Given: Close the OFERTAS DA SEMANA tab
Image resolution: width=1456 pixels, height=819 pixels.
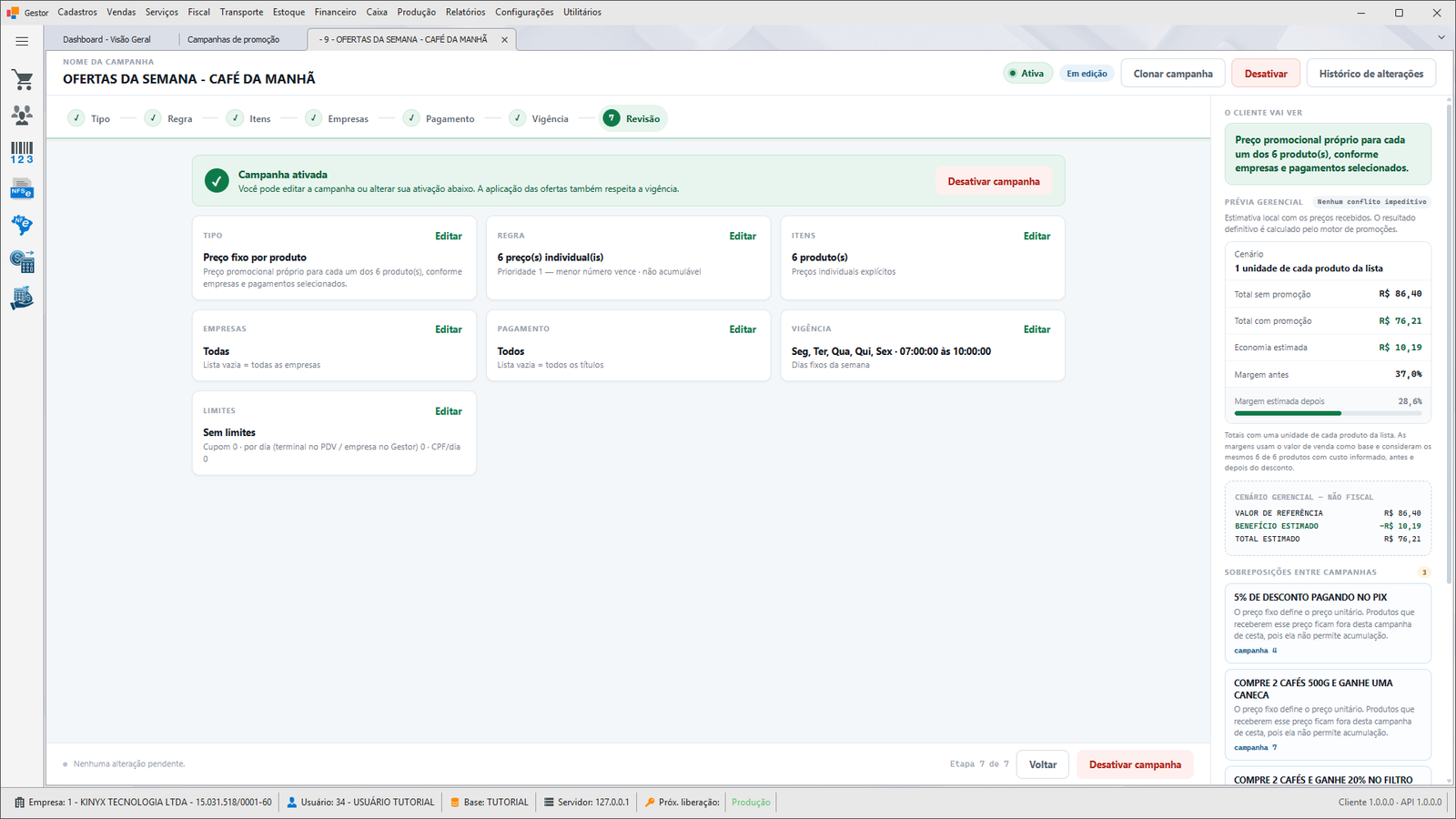Looking at the screenshot, I should (504, 40).
